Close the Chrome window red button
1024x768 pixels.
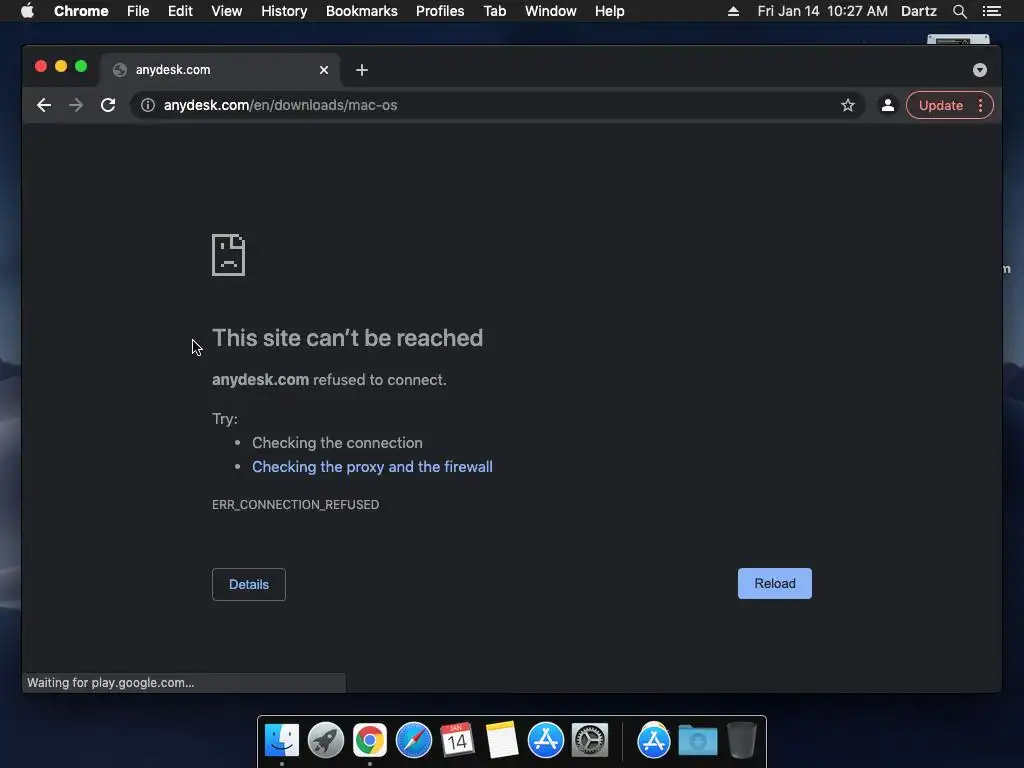[x=40, y=66]
